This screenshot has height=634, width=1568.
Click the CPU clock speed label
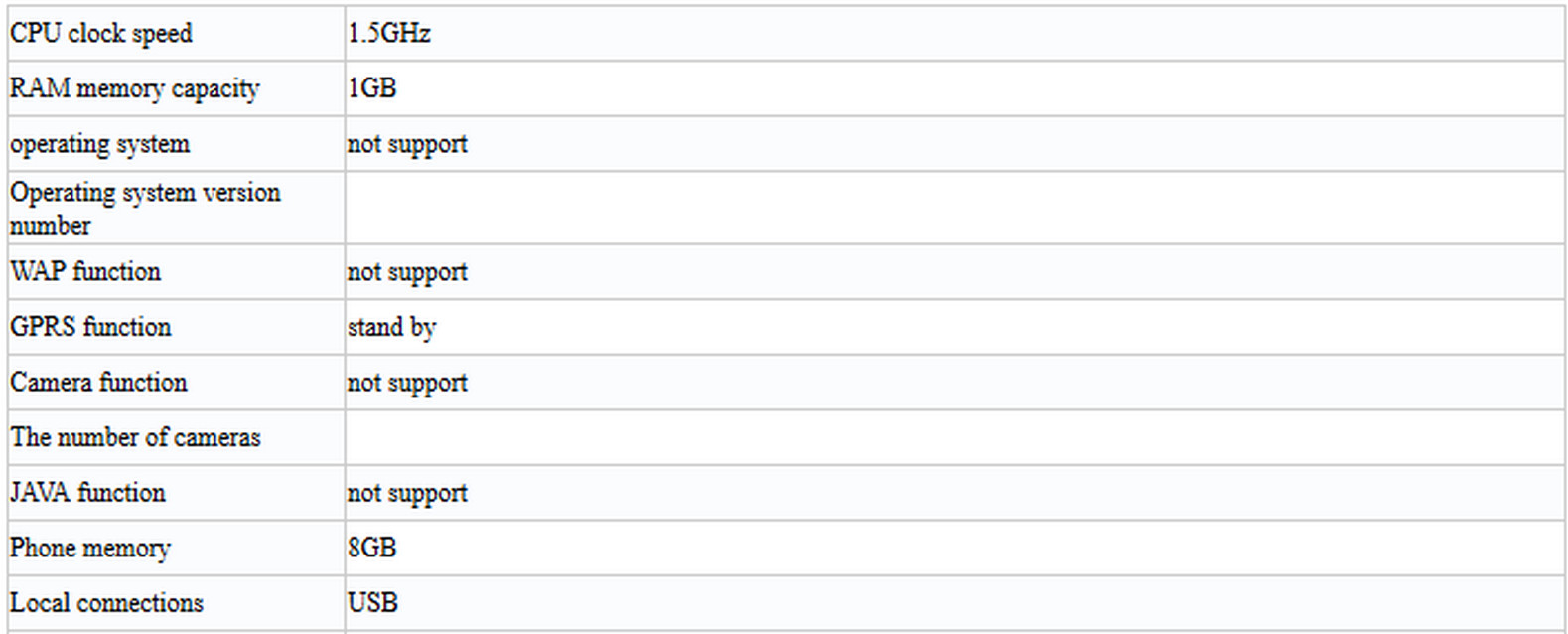(101, 33)
